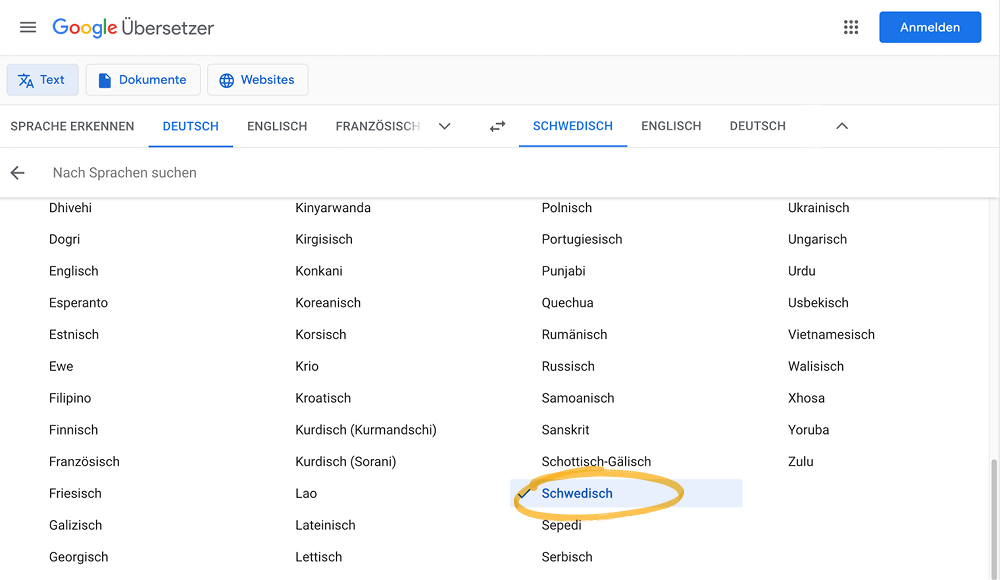This screenshot has width=1000, height=580.
Task: Select Sprache erkennen as source
Action: [72, 126]
